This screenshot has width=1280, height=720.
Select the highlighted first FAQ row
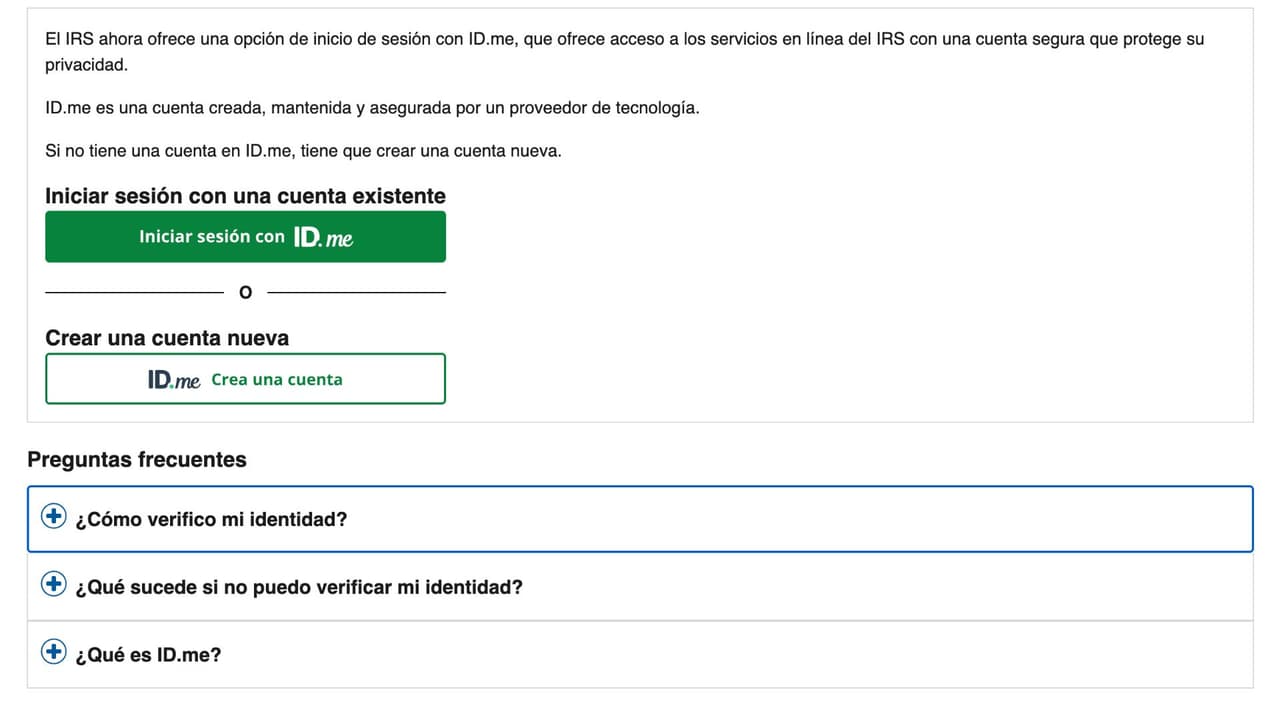pyautogui.click(x=640, y=519)
